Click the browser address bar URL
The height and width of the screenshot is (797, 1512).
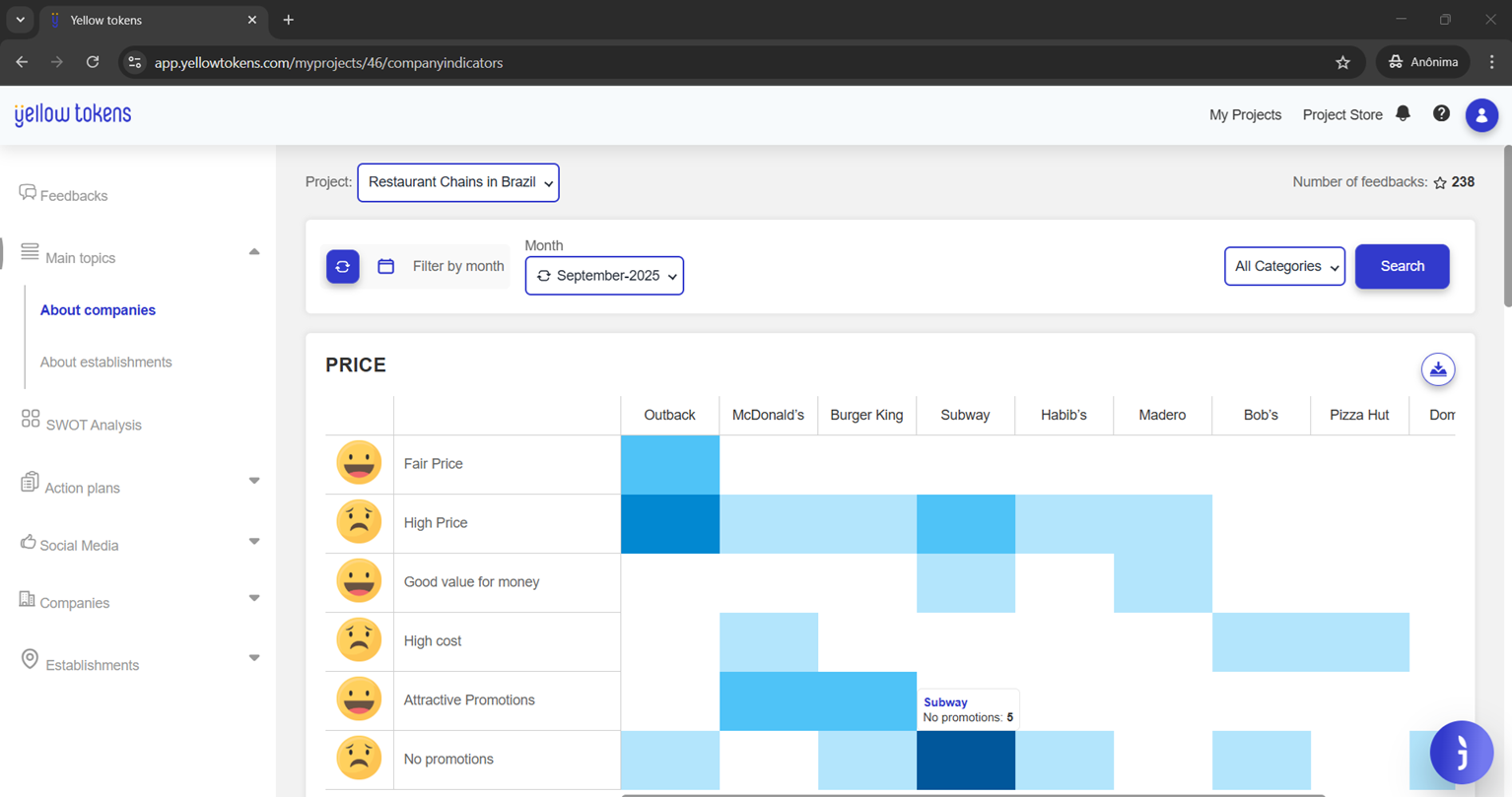[x=329, y=62]
